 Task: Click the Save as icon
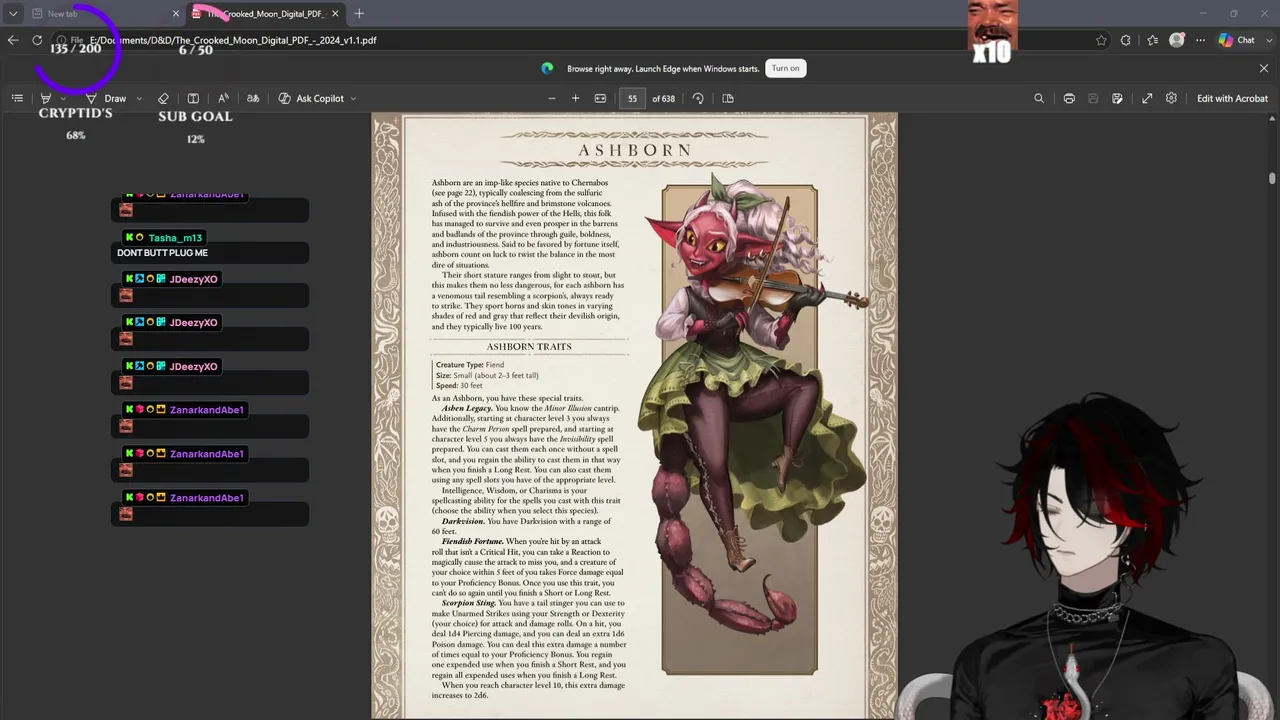pyautogui.click(x=1117, y=98)
